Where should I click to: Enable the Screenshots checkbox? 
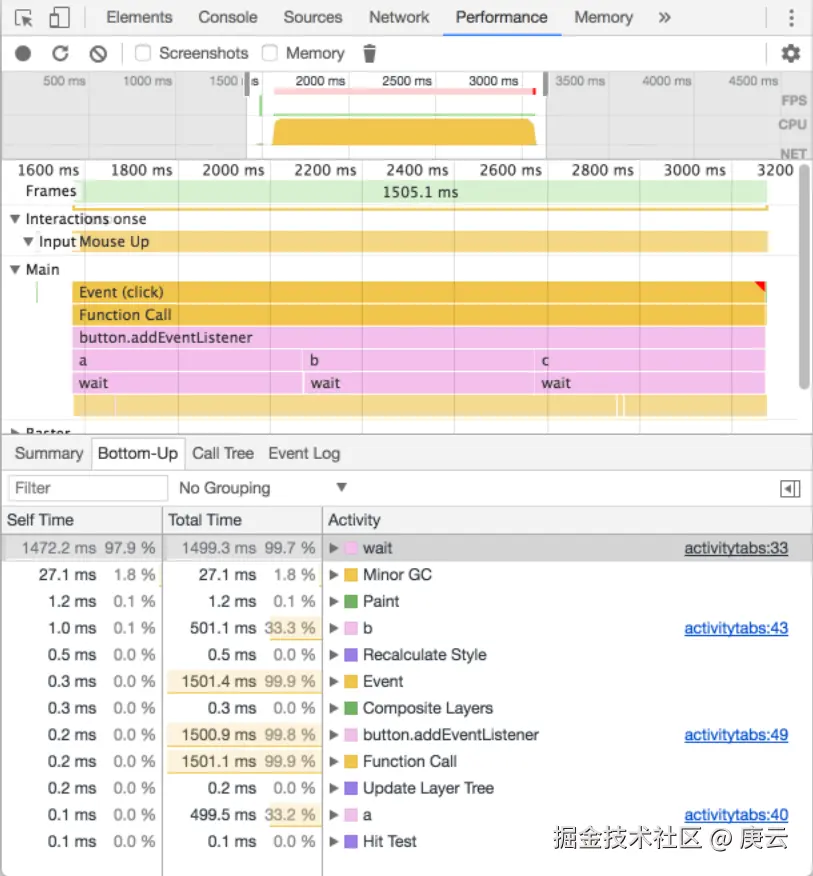point(143,53)
